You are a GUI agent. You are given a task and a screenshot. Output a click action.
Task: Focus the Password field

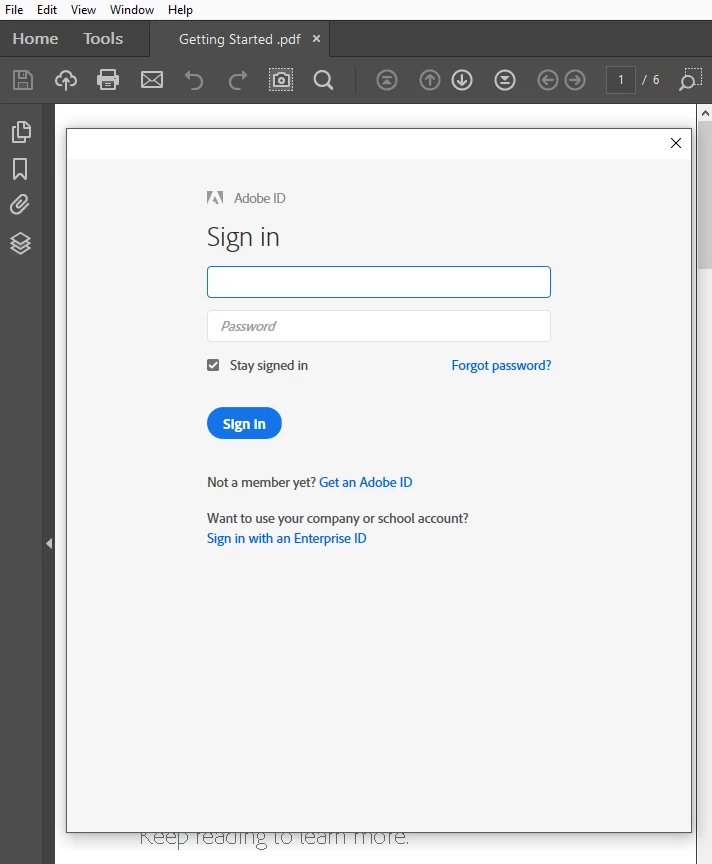pos(379,326)
